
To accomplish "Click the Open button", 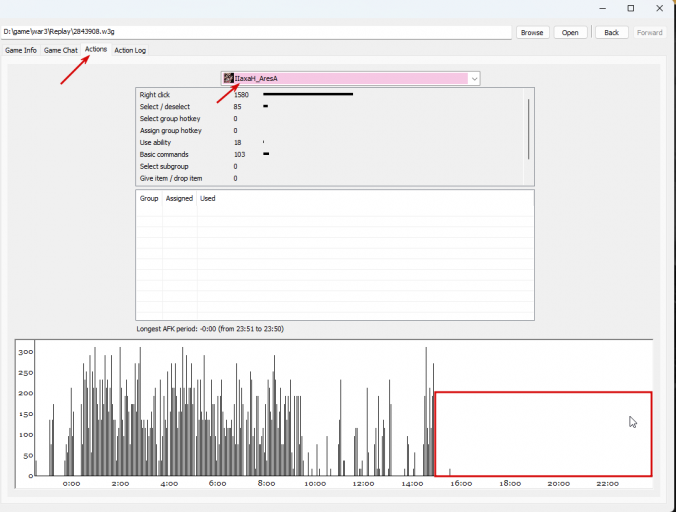I will (x=570, y=33).
